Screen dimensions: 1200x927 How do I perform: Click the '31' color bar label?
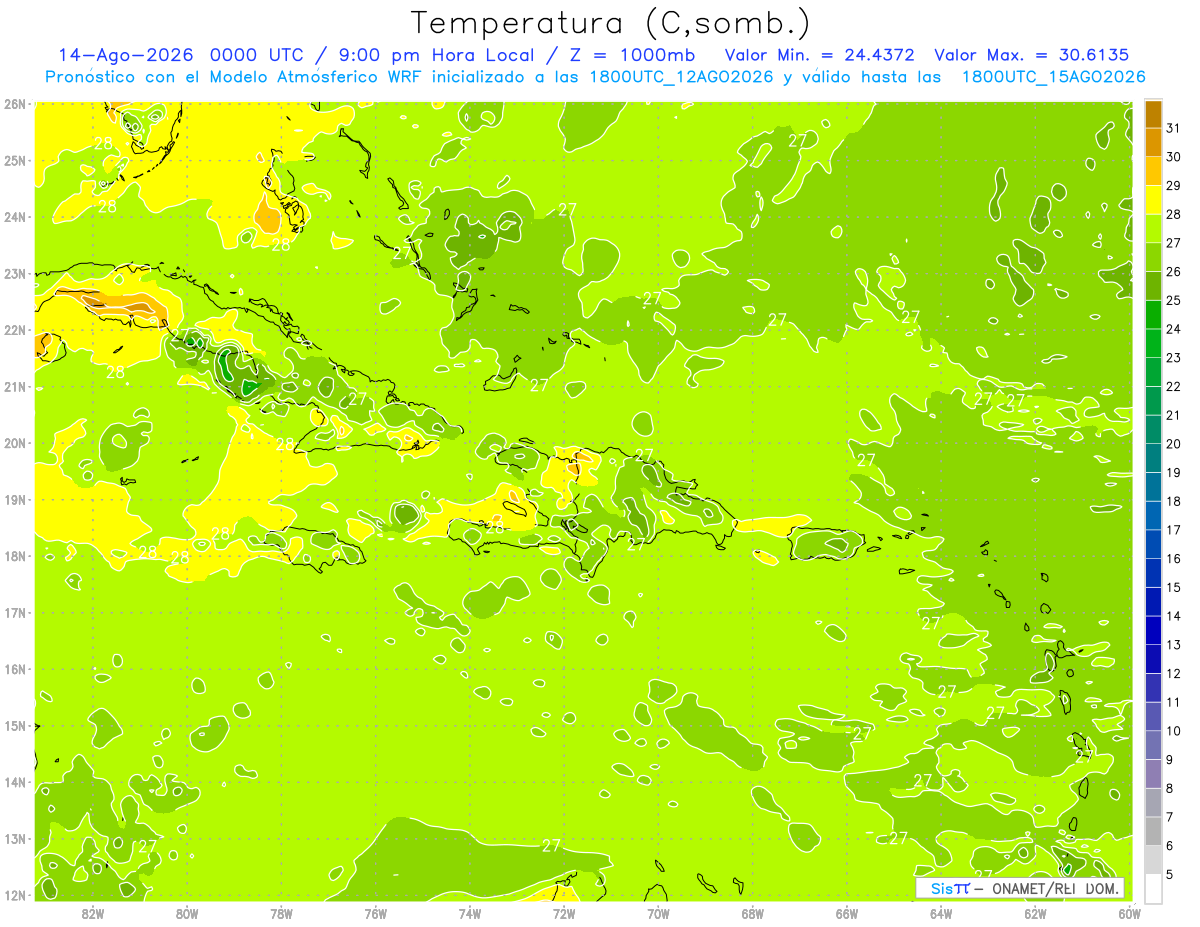[1174, 128]
